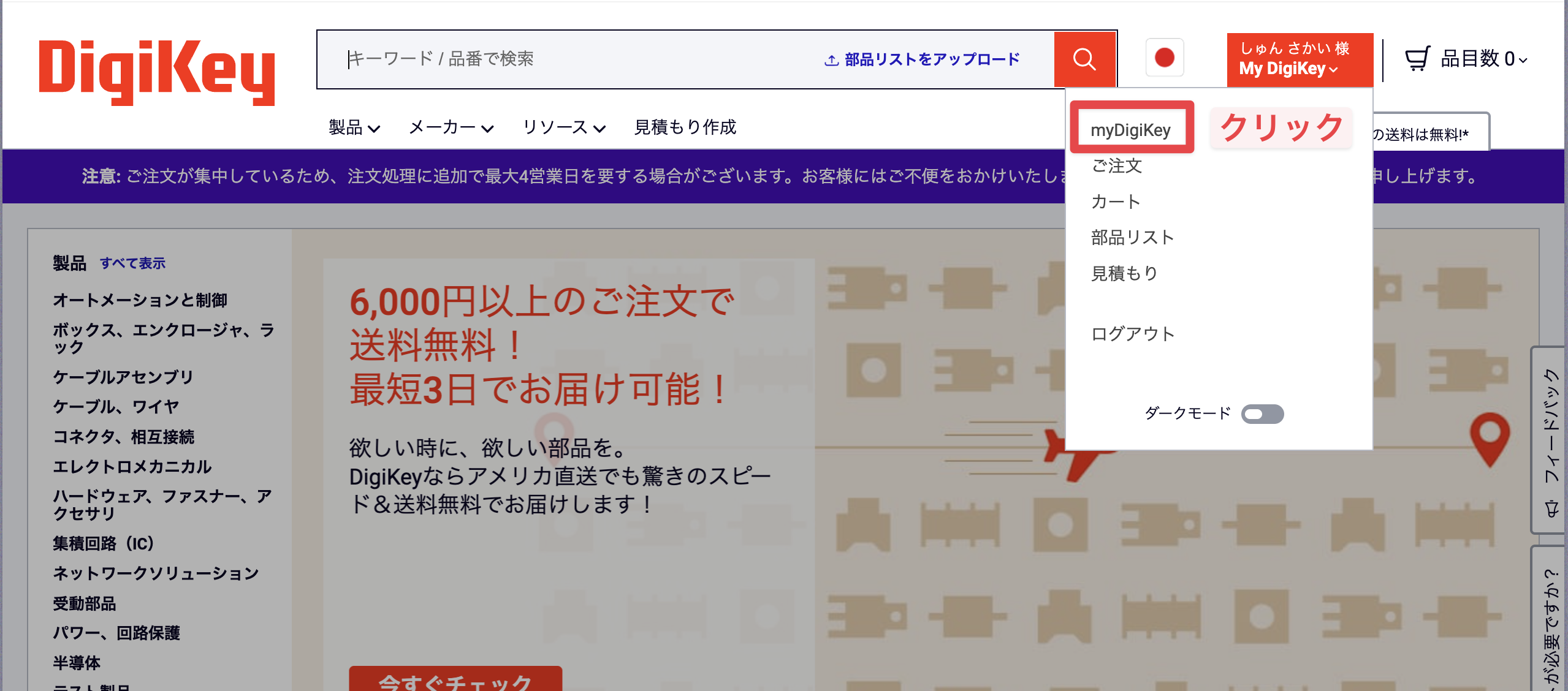
Task: Toggle the ダークモード switch
Action: click(x=1262, y=414)
